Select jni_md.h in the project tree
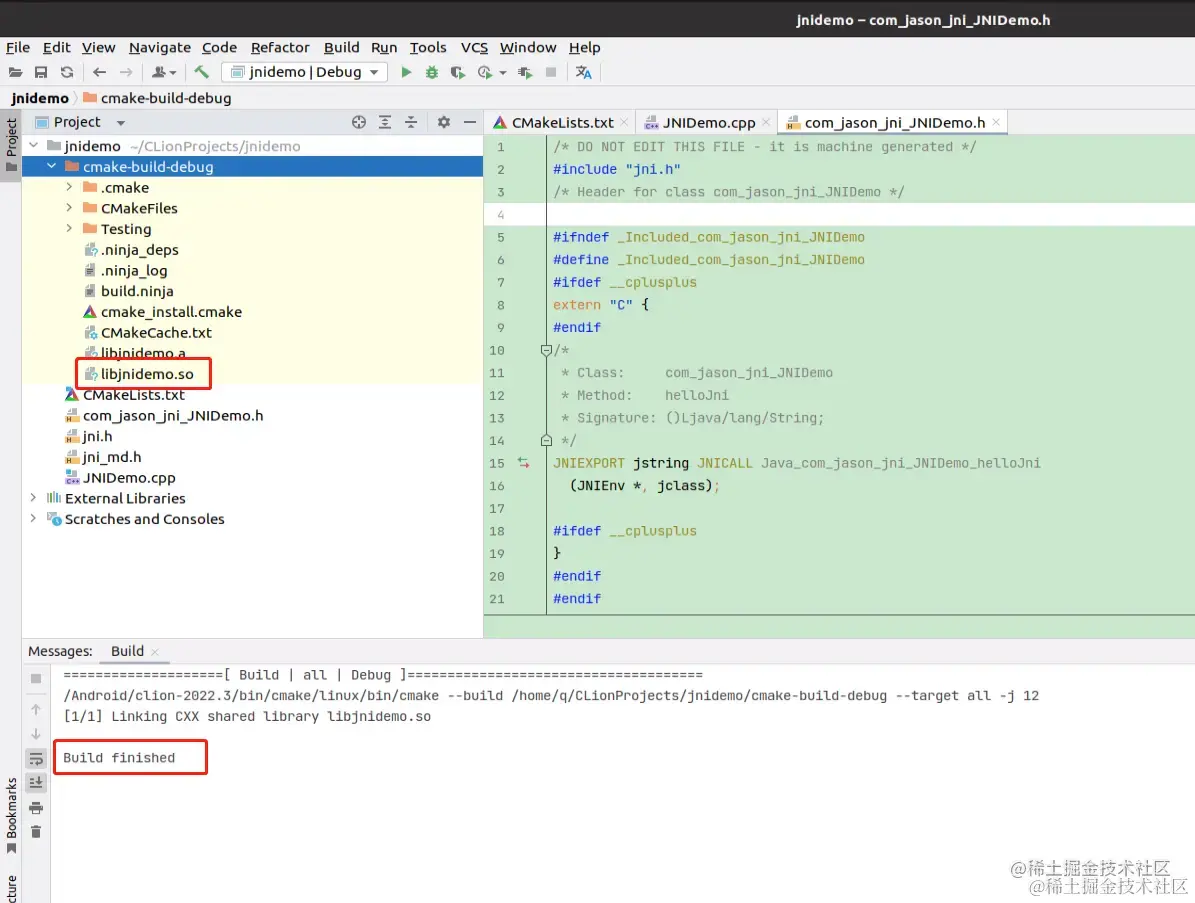Screen dimensions: 1195x903 coord(111,456)
